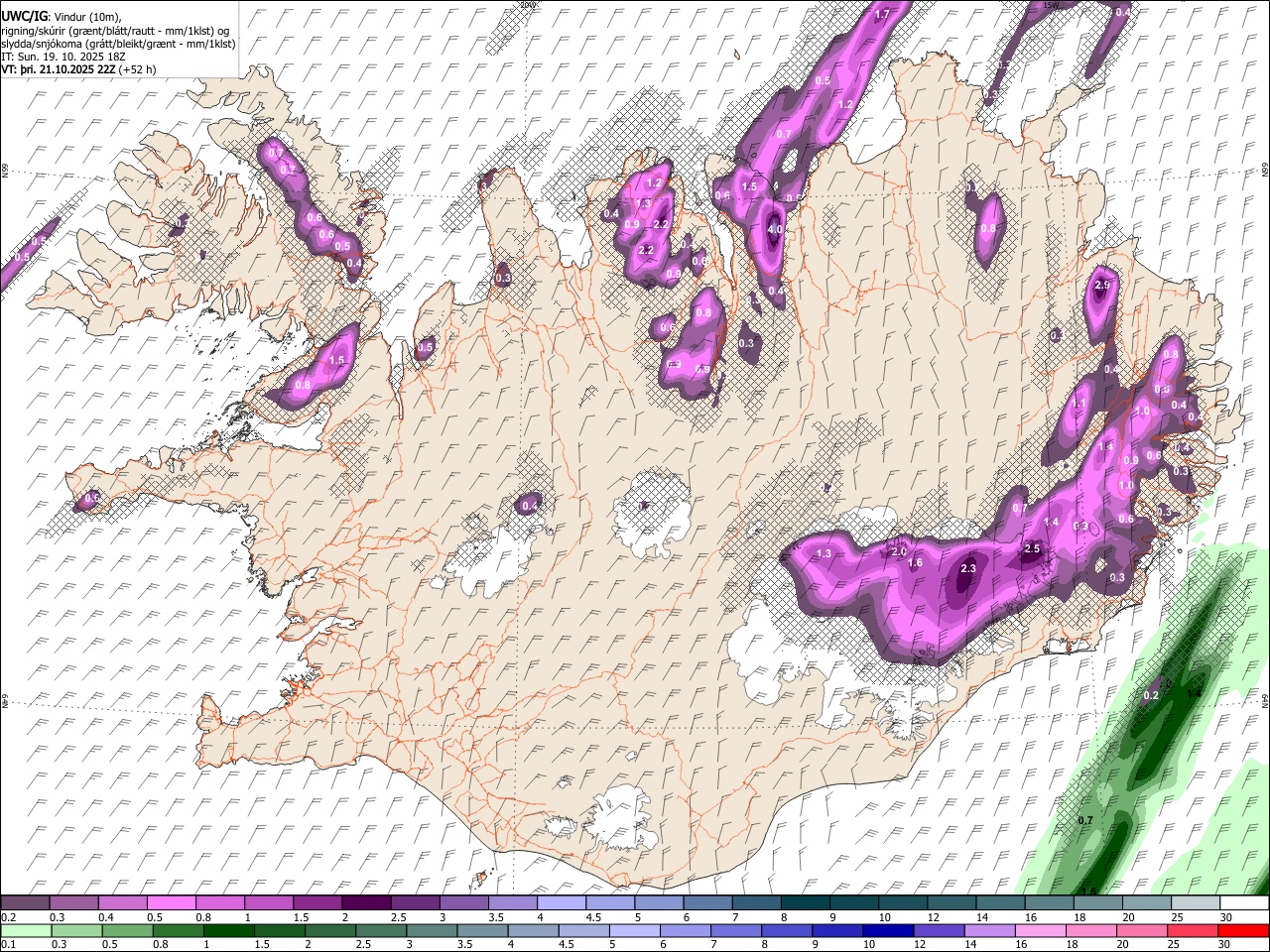Image resolution: width=1270 pixels, height=952 pixels.
Task: Select the darkest purple 2–2.5 swatch in the upper legend row
Action: point(367,903)
